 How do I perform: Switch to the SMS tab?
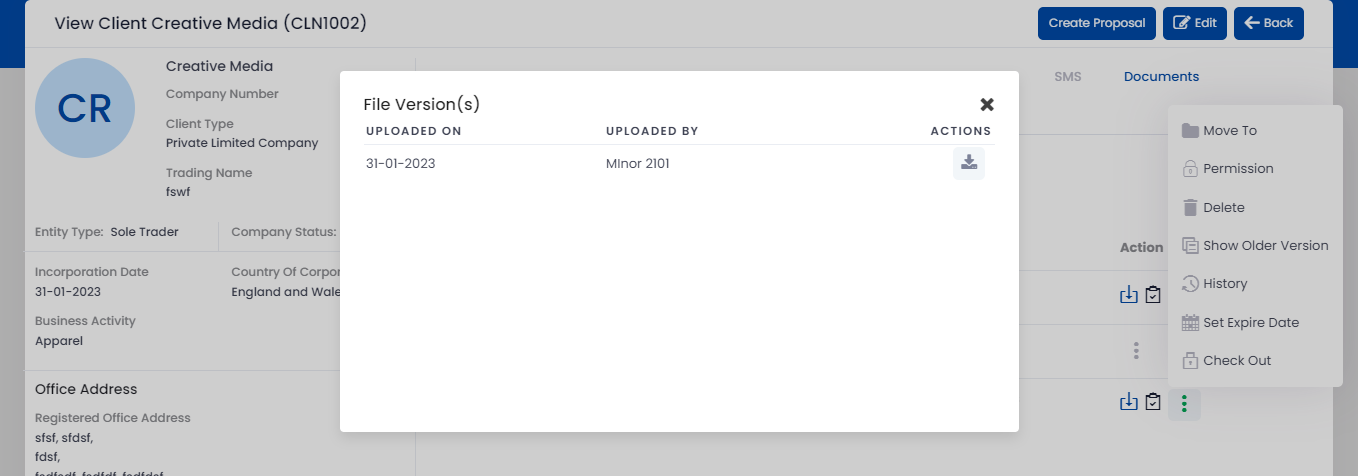(x=1068, y=76)
